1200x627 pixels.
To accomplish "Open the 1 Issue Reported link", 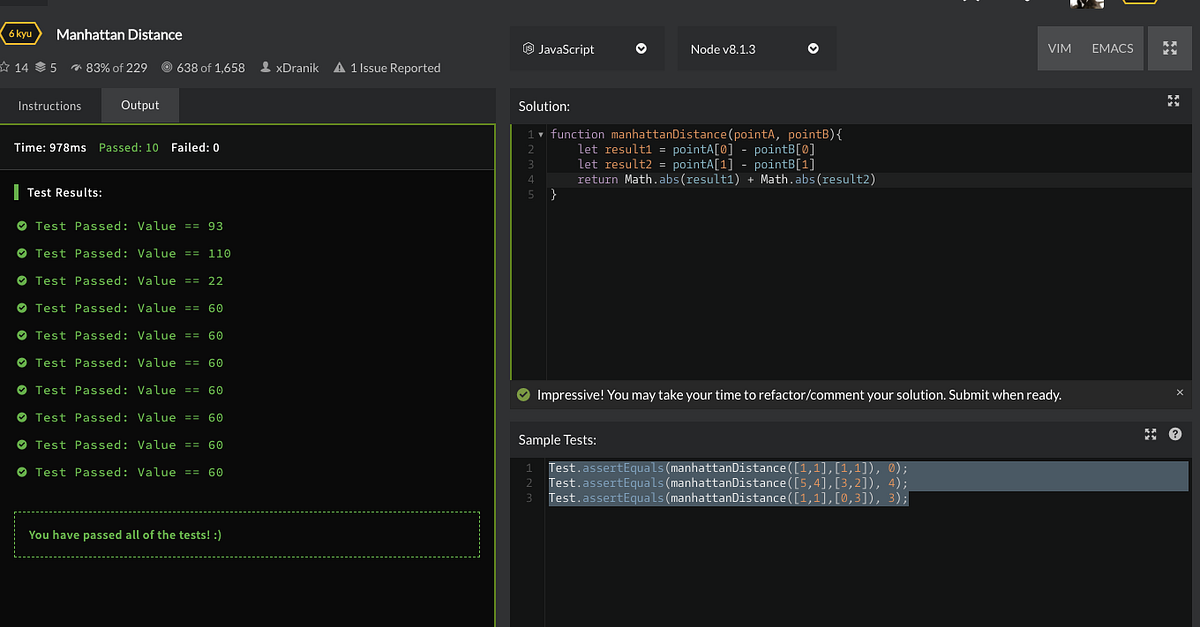I will coord(395,68).
